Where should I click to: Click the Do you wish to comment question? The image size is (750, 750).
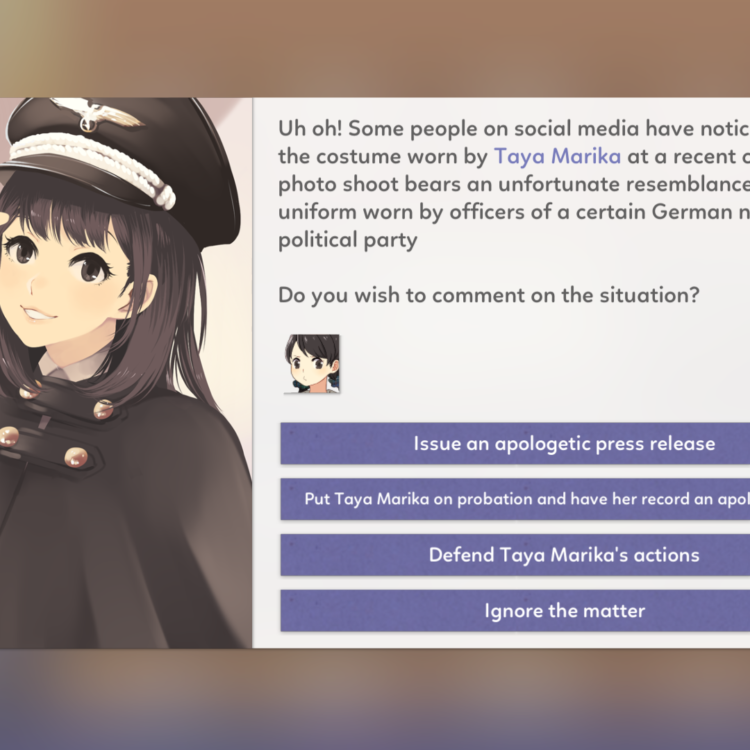[x=489, y=295]
